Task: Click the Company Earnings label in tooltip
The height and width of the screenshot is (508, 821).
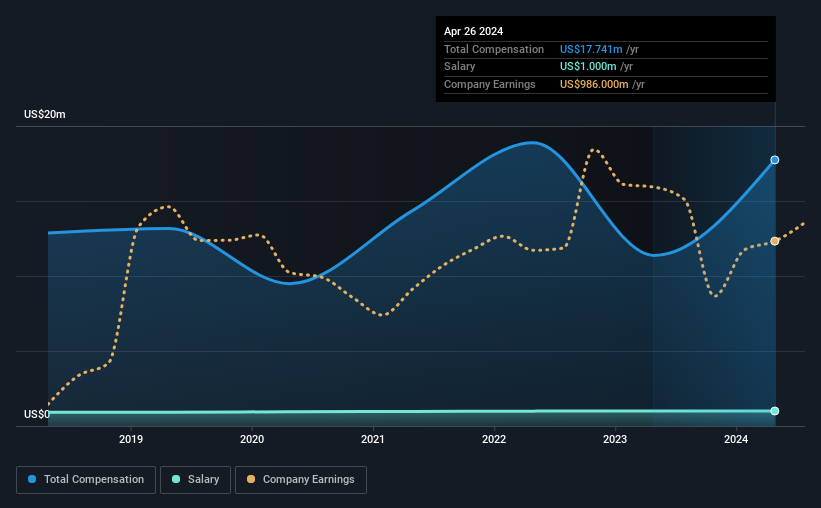Action: tap(490, 84)
